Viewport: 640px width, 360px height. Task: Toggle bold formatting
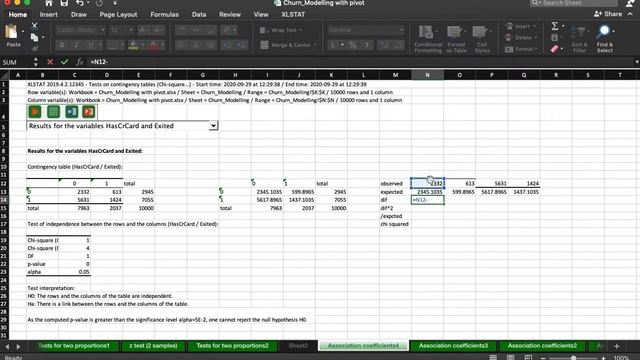[x=62, y=45]
